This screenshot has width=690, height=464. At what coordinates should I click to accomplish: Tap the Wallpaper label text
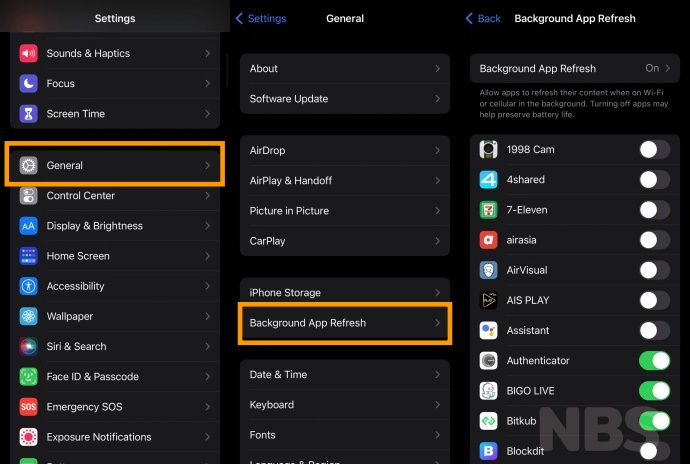[70, 317]
